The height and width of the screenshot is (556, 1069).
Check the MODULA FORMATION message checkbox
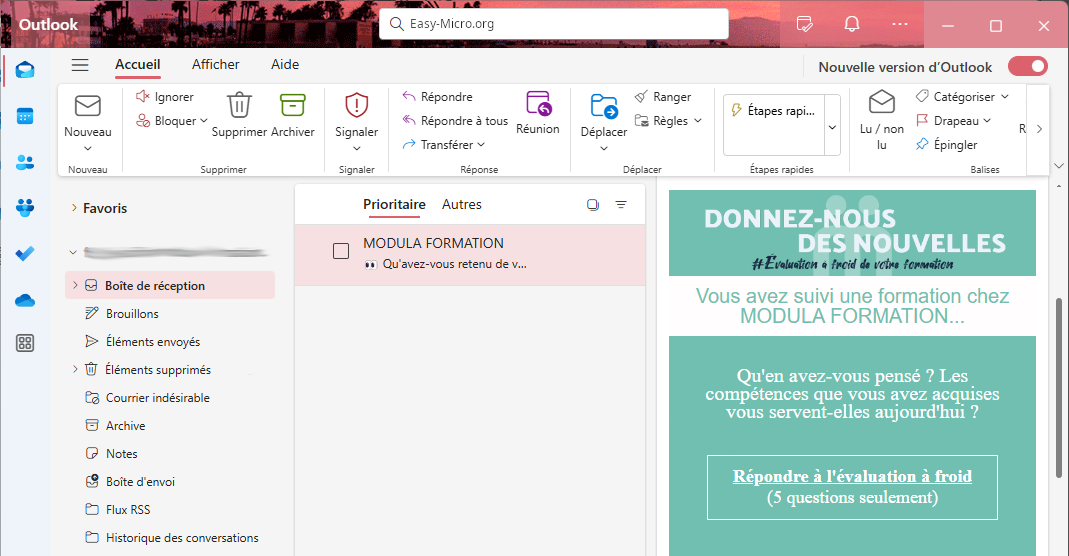click(x=341, y=251)
